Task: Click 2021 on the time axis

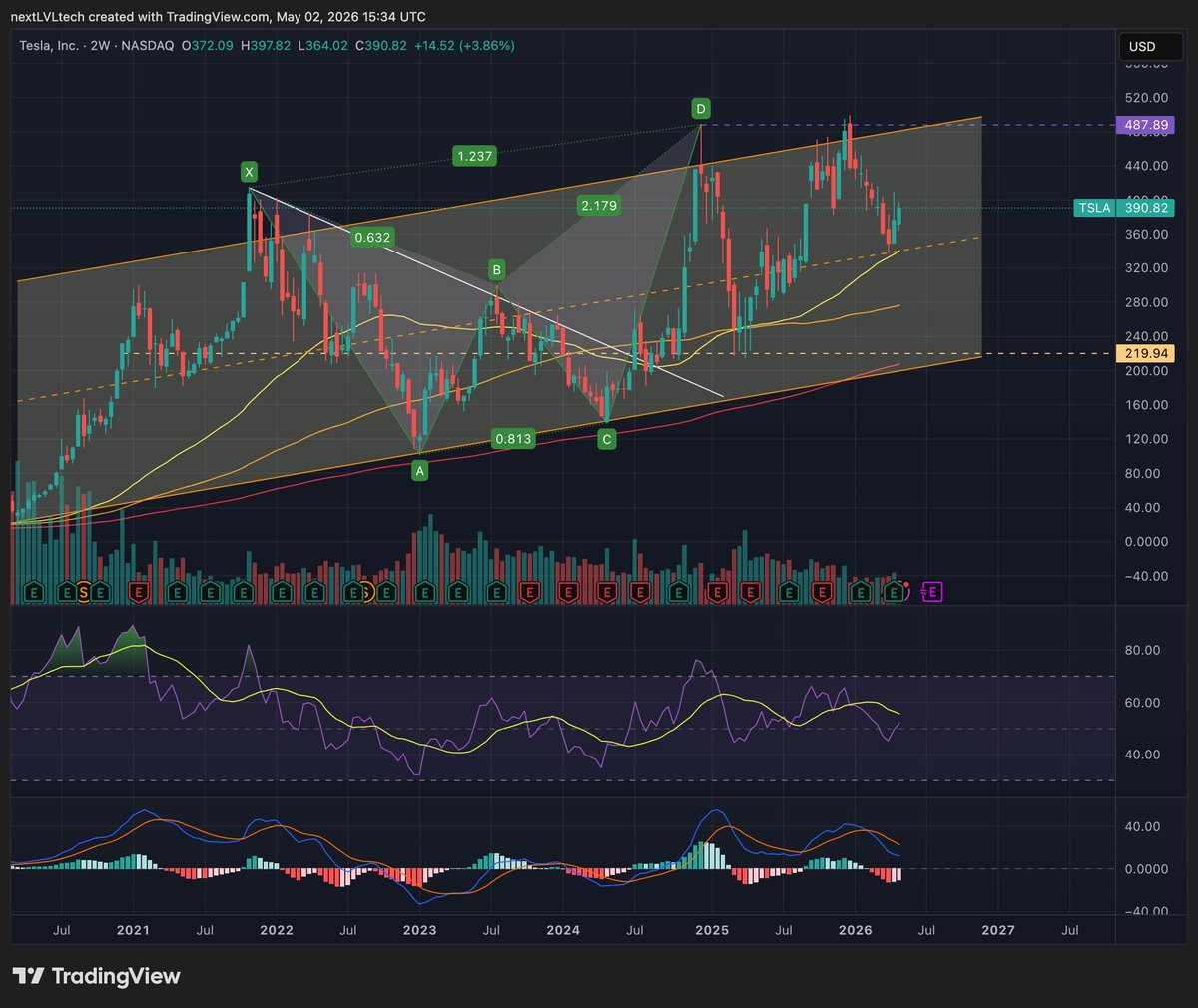Action: tap(133, 930)
